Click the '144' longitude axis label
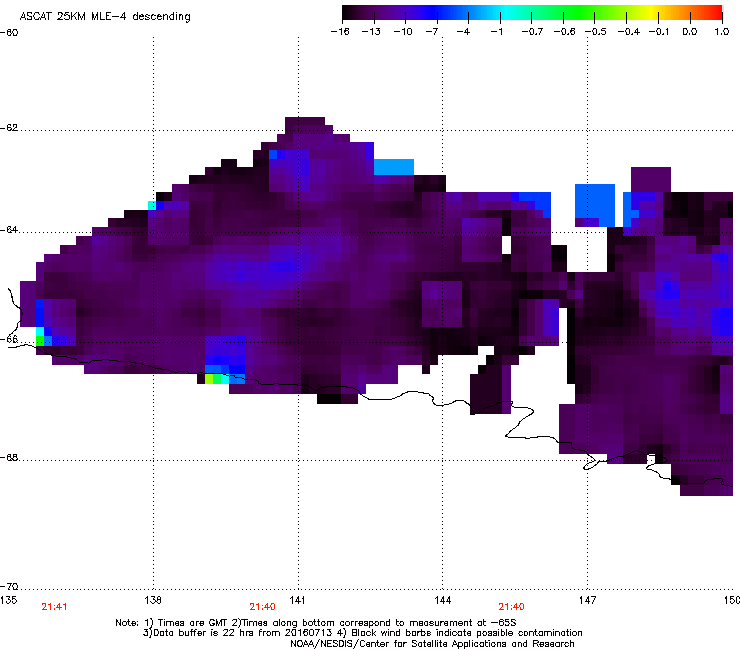The width and height of the screenshot is (740, 650). pos(442,600)
